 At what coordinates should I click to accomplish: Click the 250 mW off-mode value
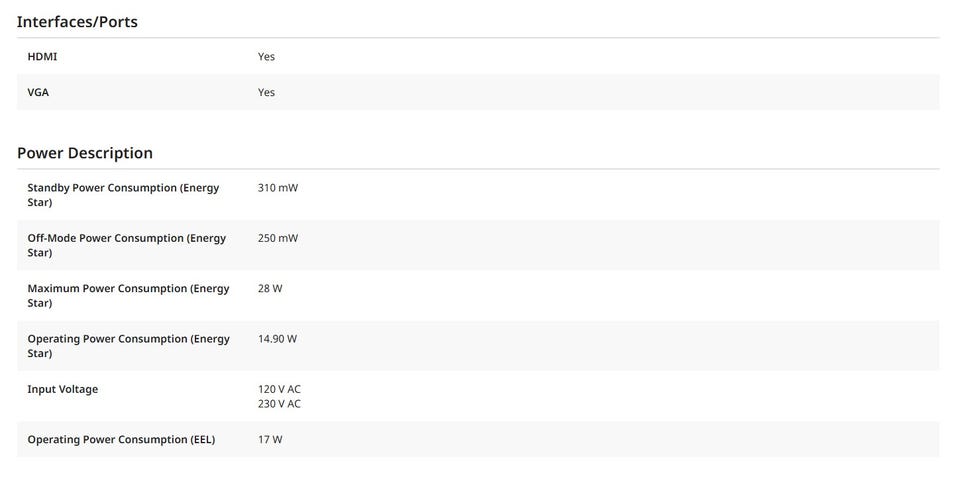[277, 238]
